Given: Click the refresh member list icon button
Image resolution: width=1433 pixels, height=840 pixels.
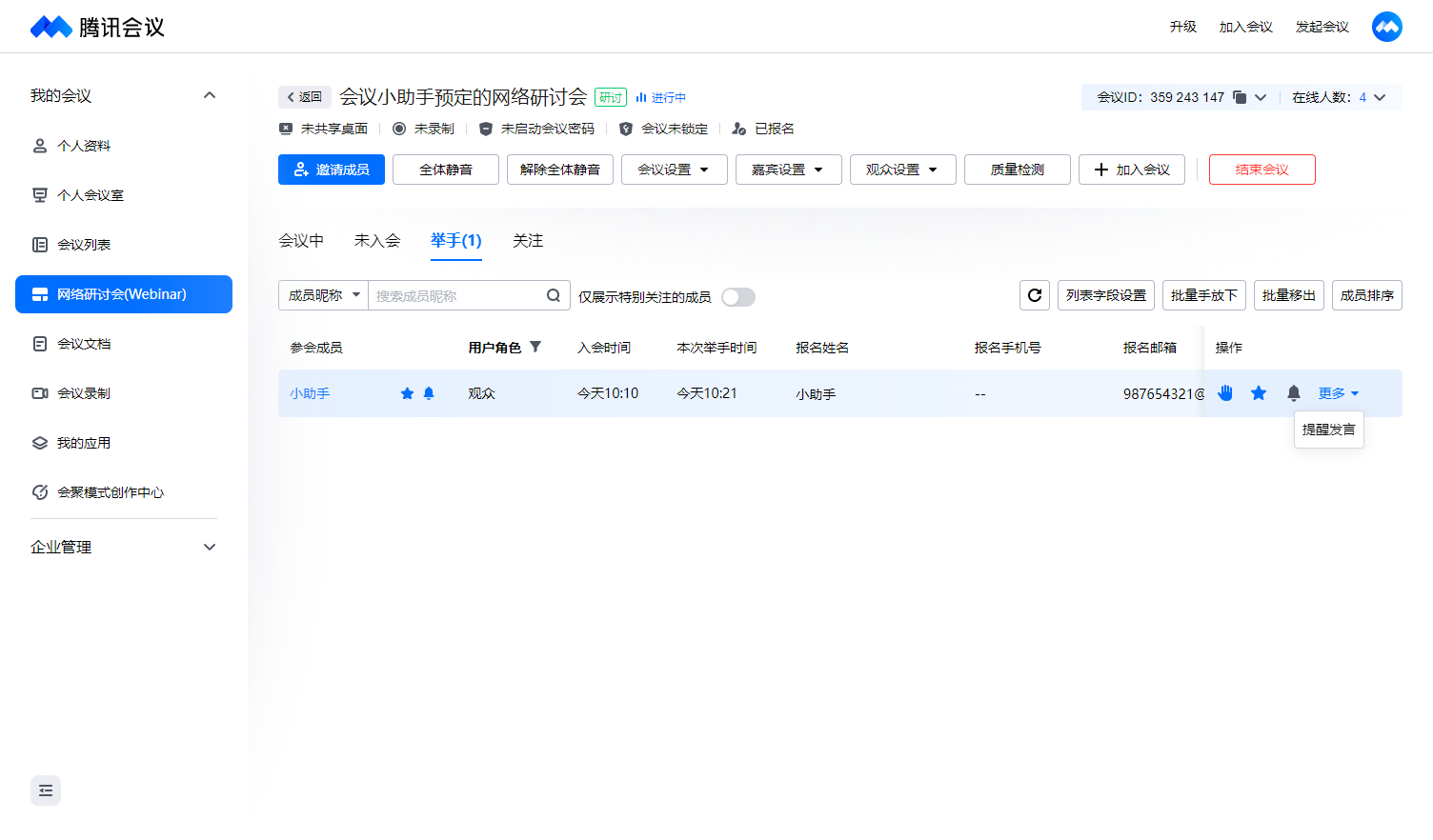Looking at the screenshot, I should pyautogui.click(x=1035, y=295).
